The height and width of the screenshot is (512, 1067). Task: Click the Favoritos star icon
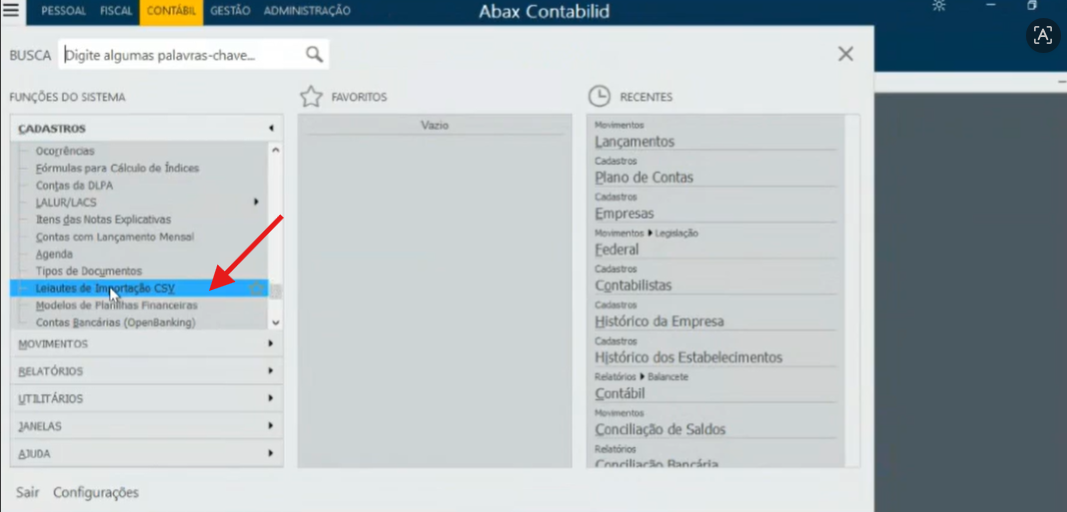[x=311, y=97]
